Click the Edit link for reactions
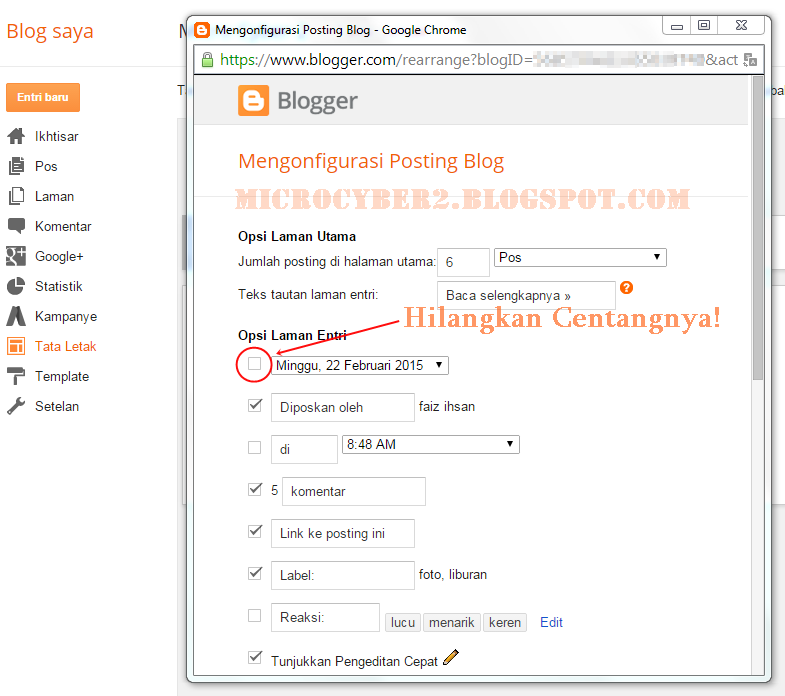The image size is (785, 696). point(551,622)
